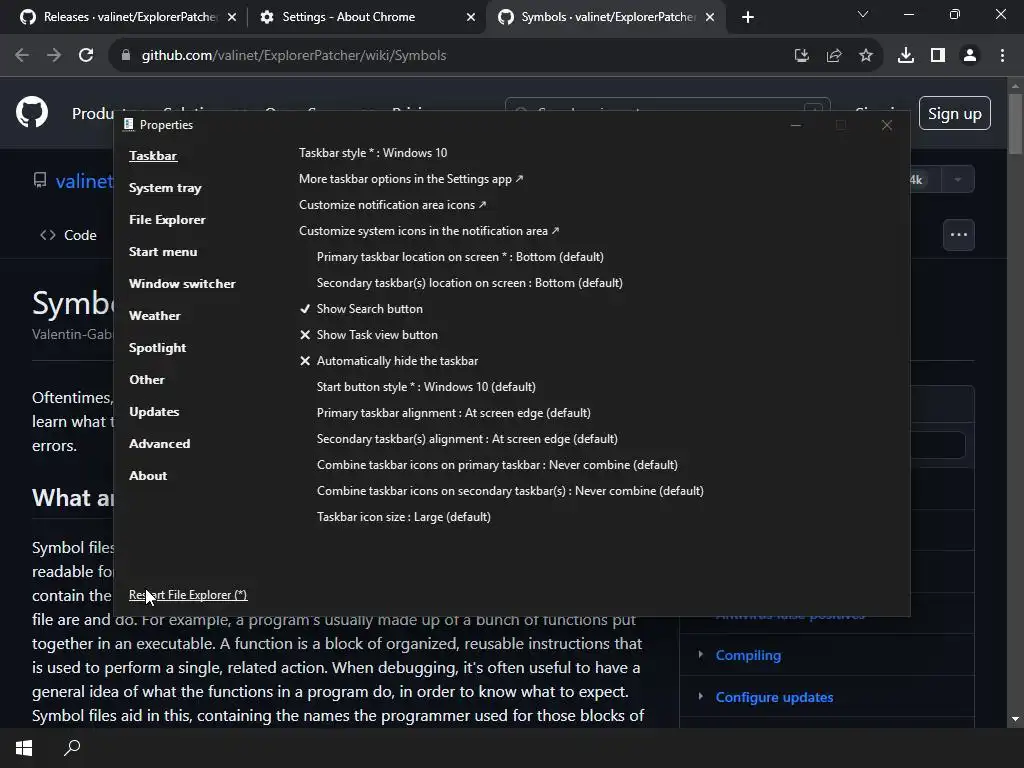Open the Start menu section
Viewport: 1024px width, 768px height.
tap(163, 251)
